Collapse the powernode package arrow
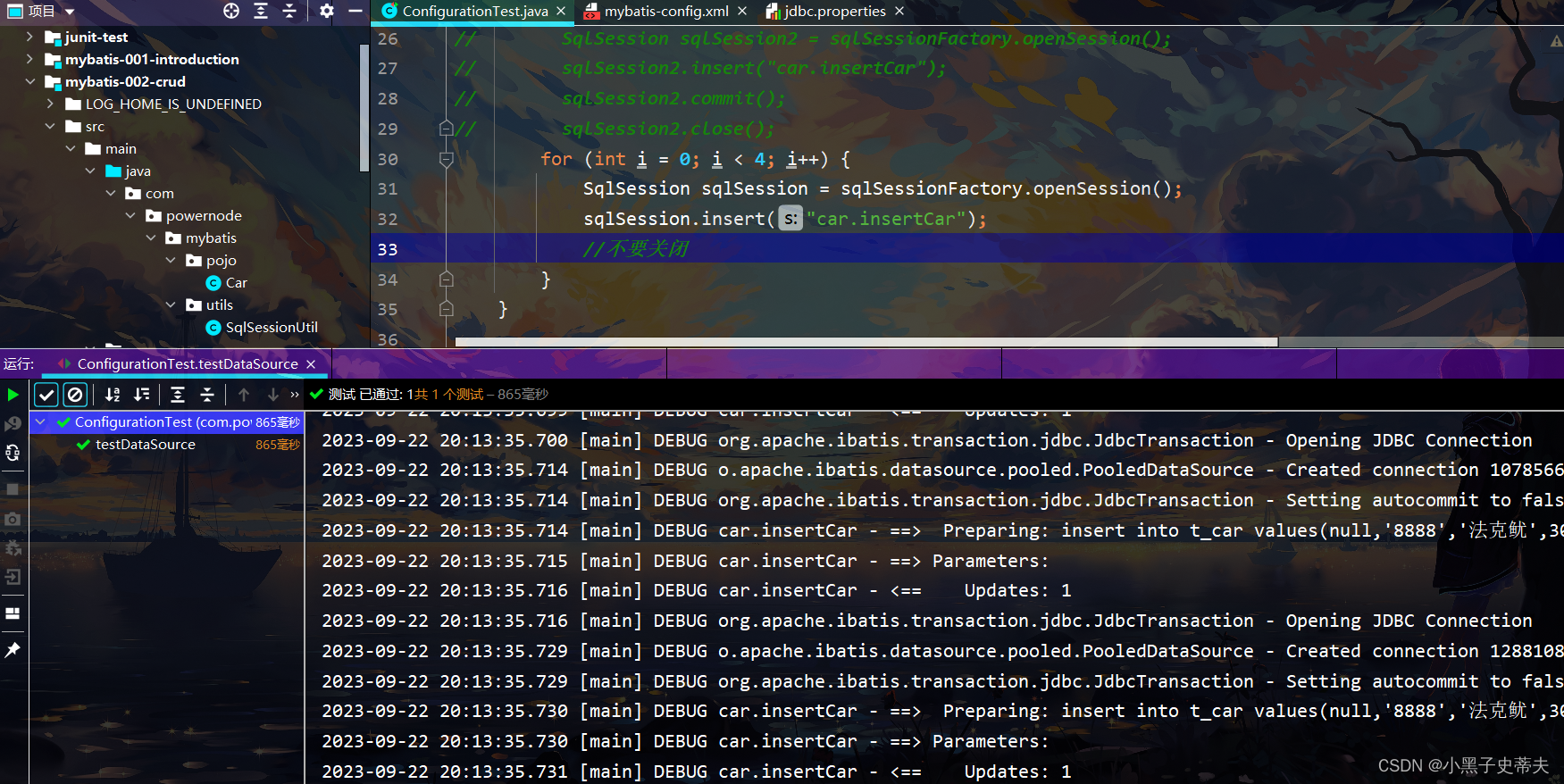1564x784 pixels. coord(130,215)
